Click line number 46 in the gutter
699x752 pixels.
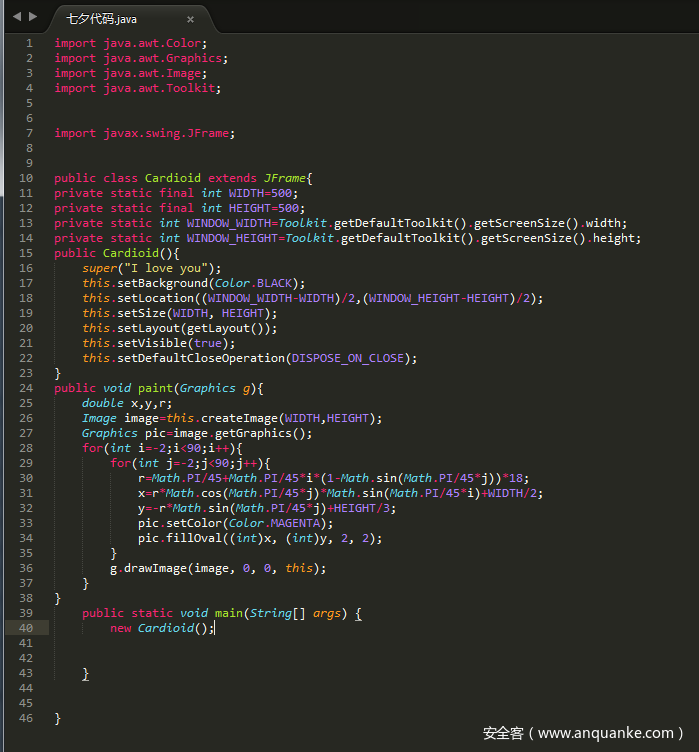[x=26, y=718]
